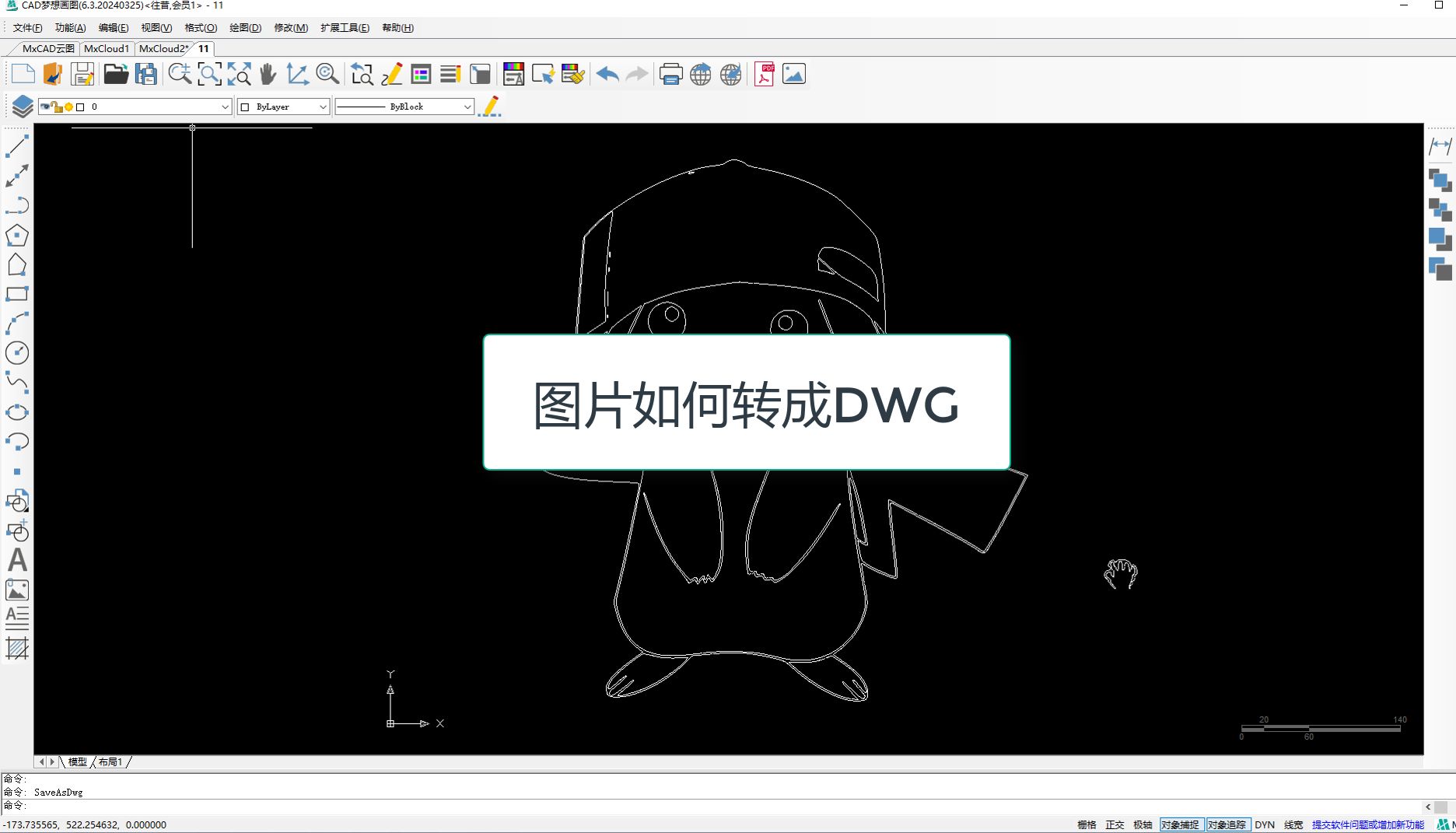Open the 帮助(H) menu
The image size is (1456, 833).
pos(397,27)
